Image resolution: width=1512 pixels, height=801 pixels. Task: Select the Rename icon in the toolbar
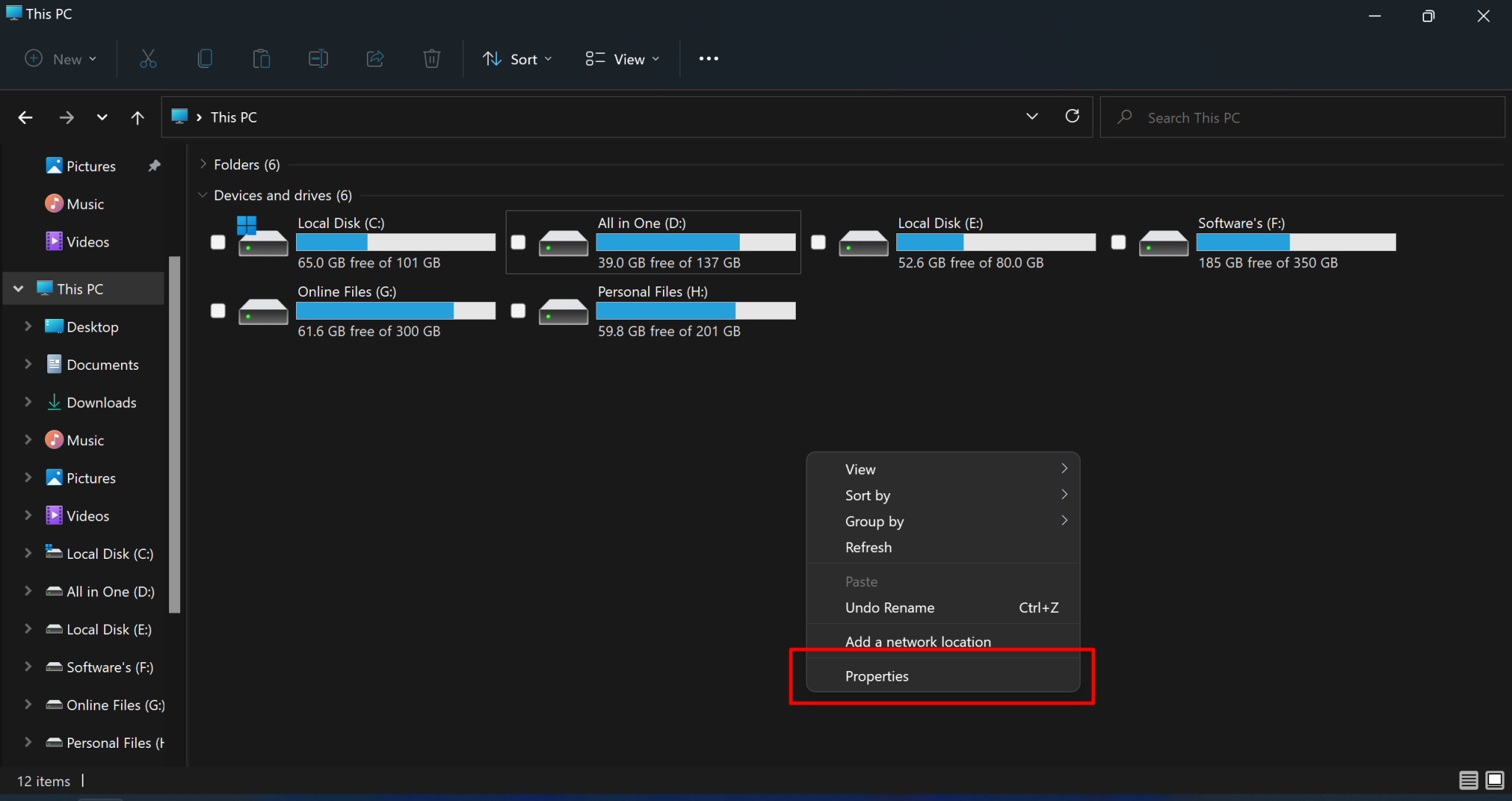317,58
